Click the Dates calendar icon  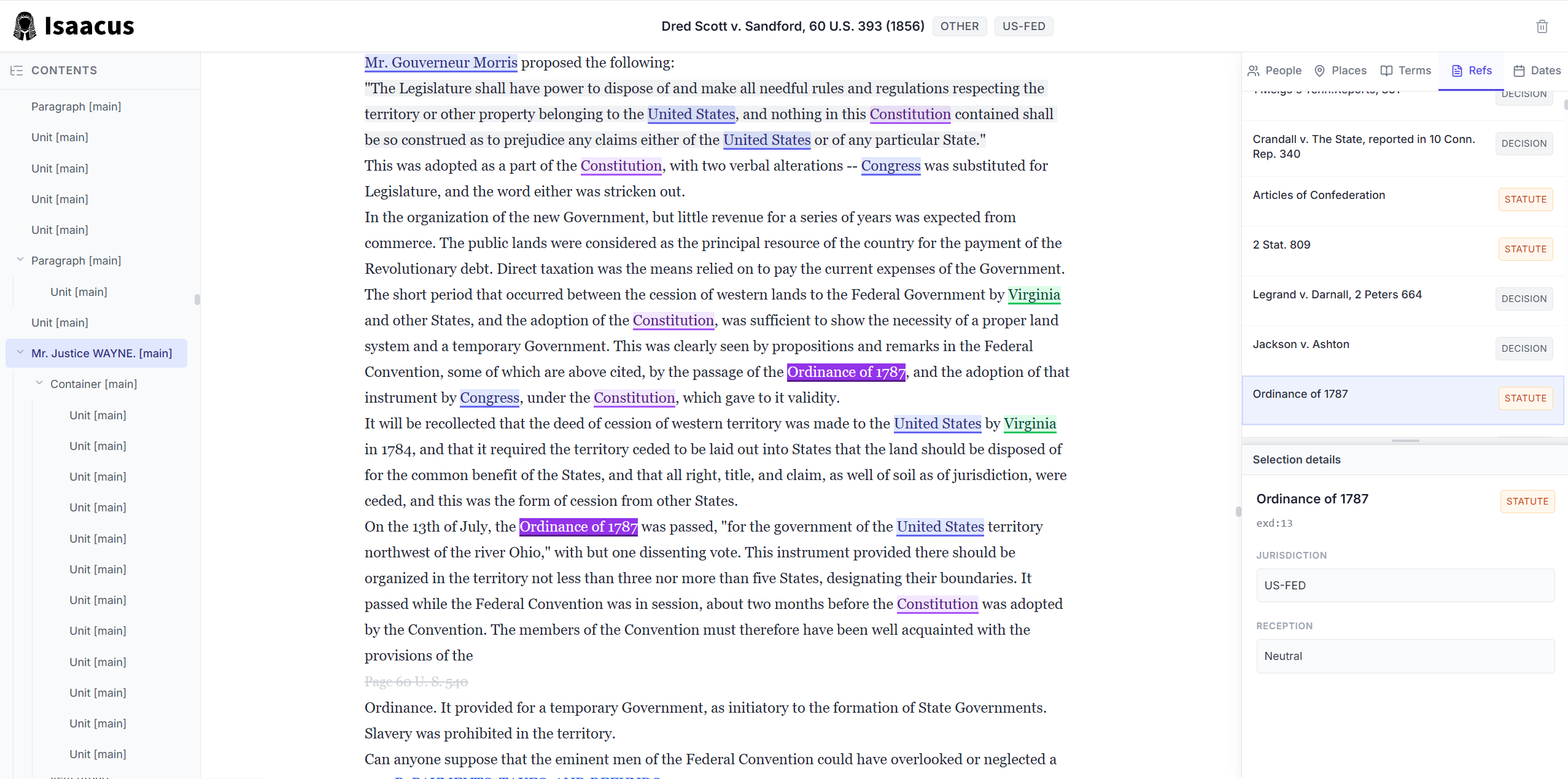1519,71
